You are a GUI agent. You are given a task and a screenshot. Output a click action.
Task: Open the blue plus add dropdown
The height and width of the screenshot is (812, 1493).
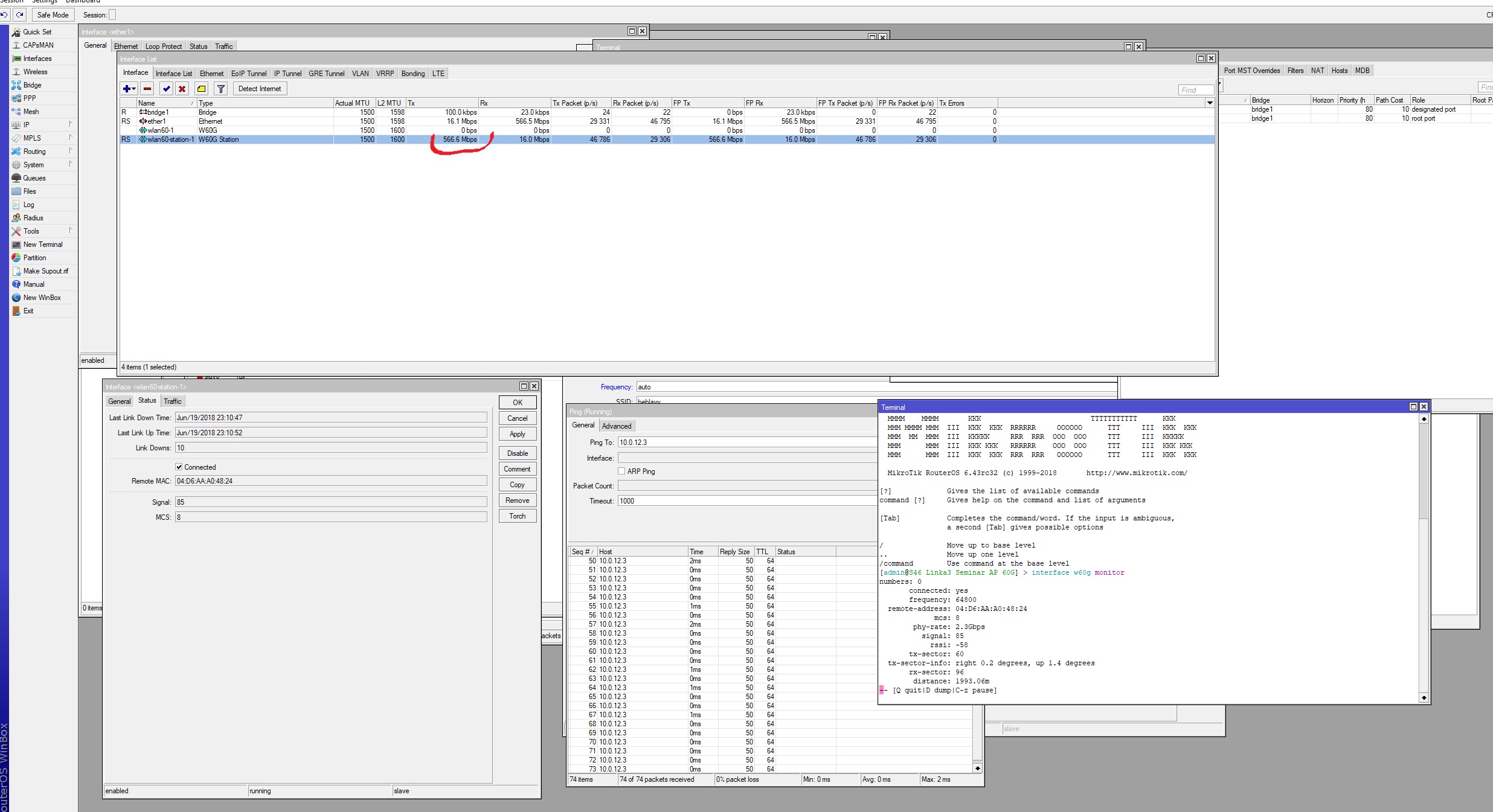129,89
